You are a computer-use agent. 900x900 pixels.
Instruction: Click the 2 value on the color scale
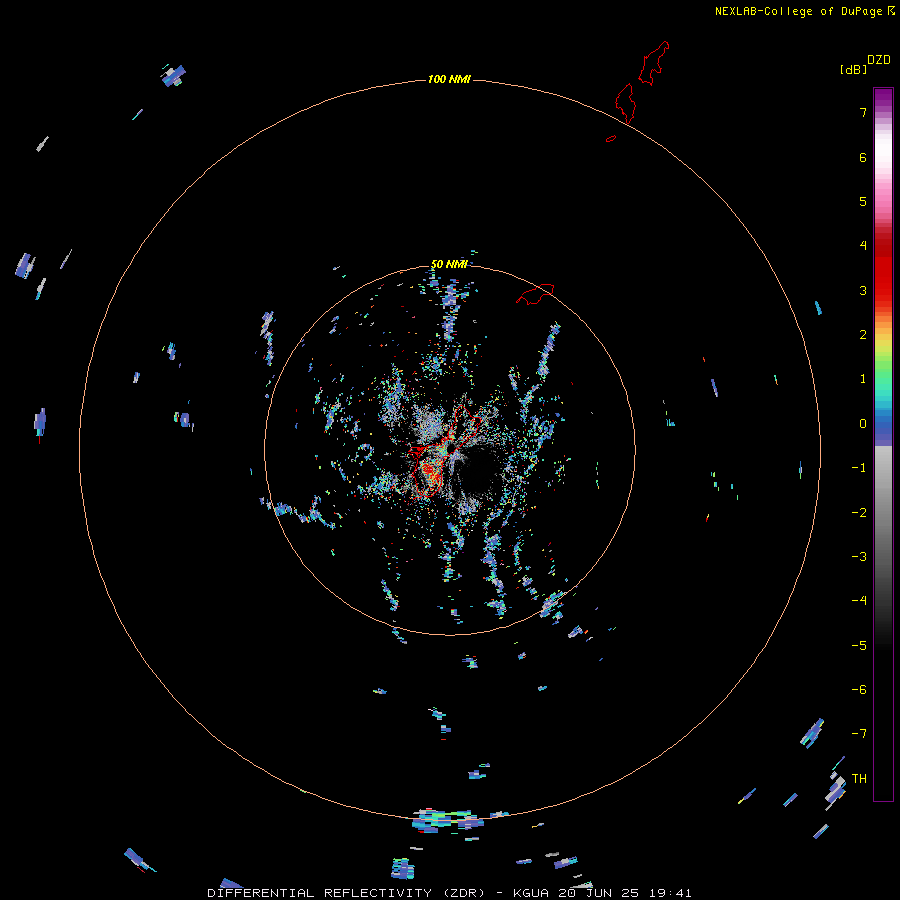863,335
